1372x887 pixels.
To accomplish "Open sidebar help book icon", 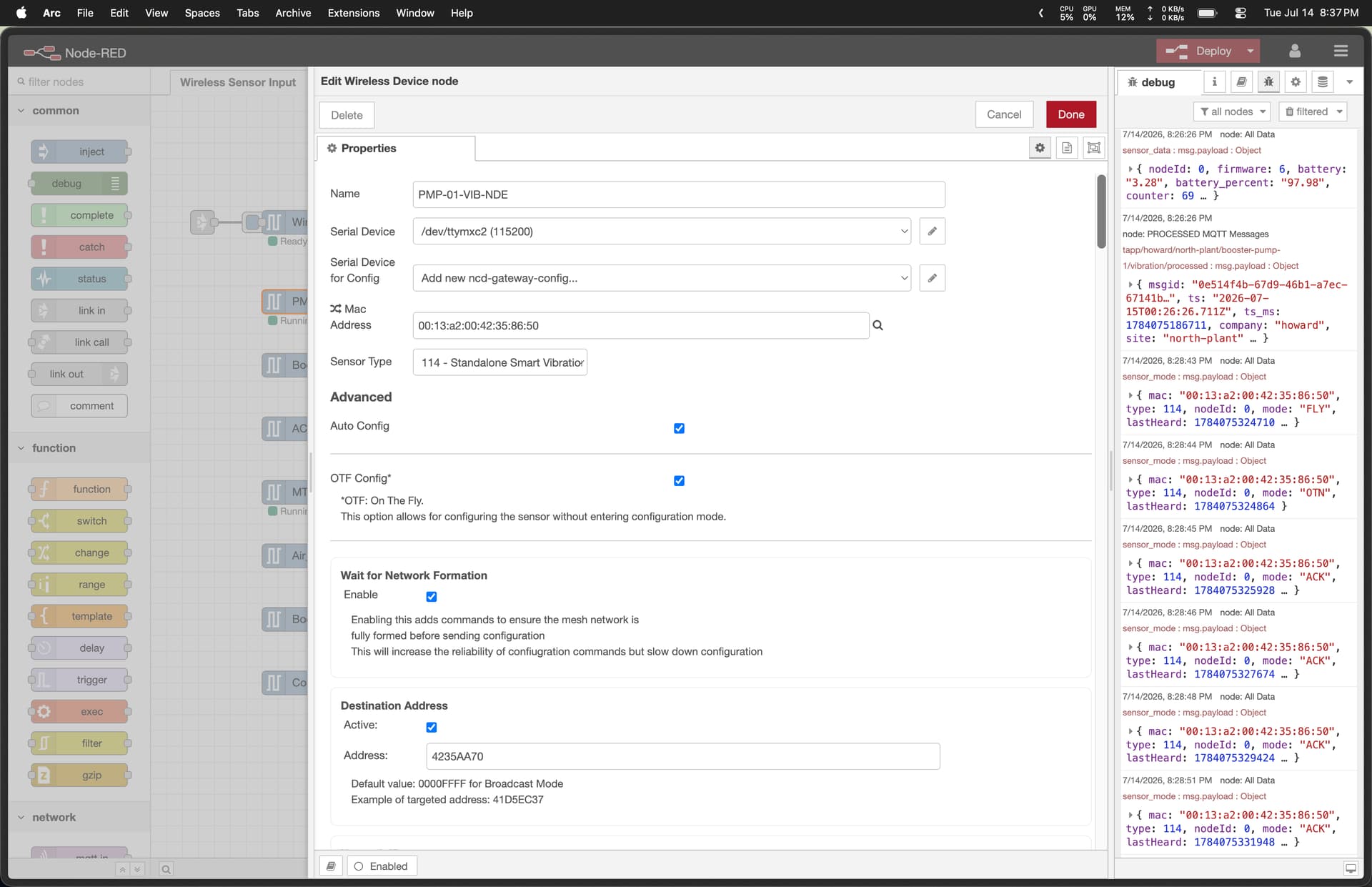I will (x=1241, y=82).
